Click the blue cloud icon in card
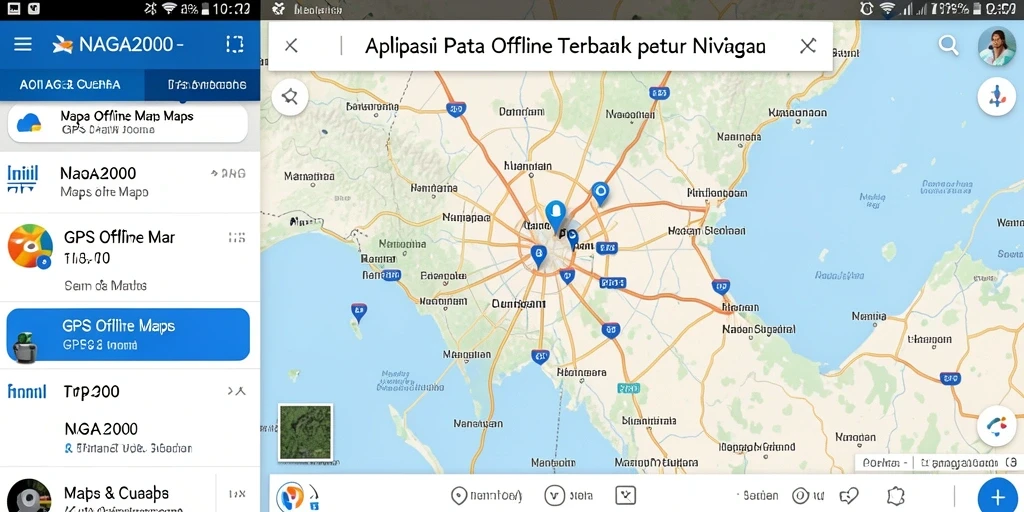1024x512 pixels. (x=29, y=123)
